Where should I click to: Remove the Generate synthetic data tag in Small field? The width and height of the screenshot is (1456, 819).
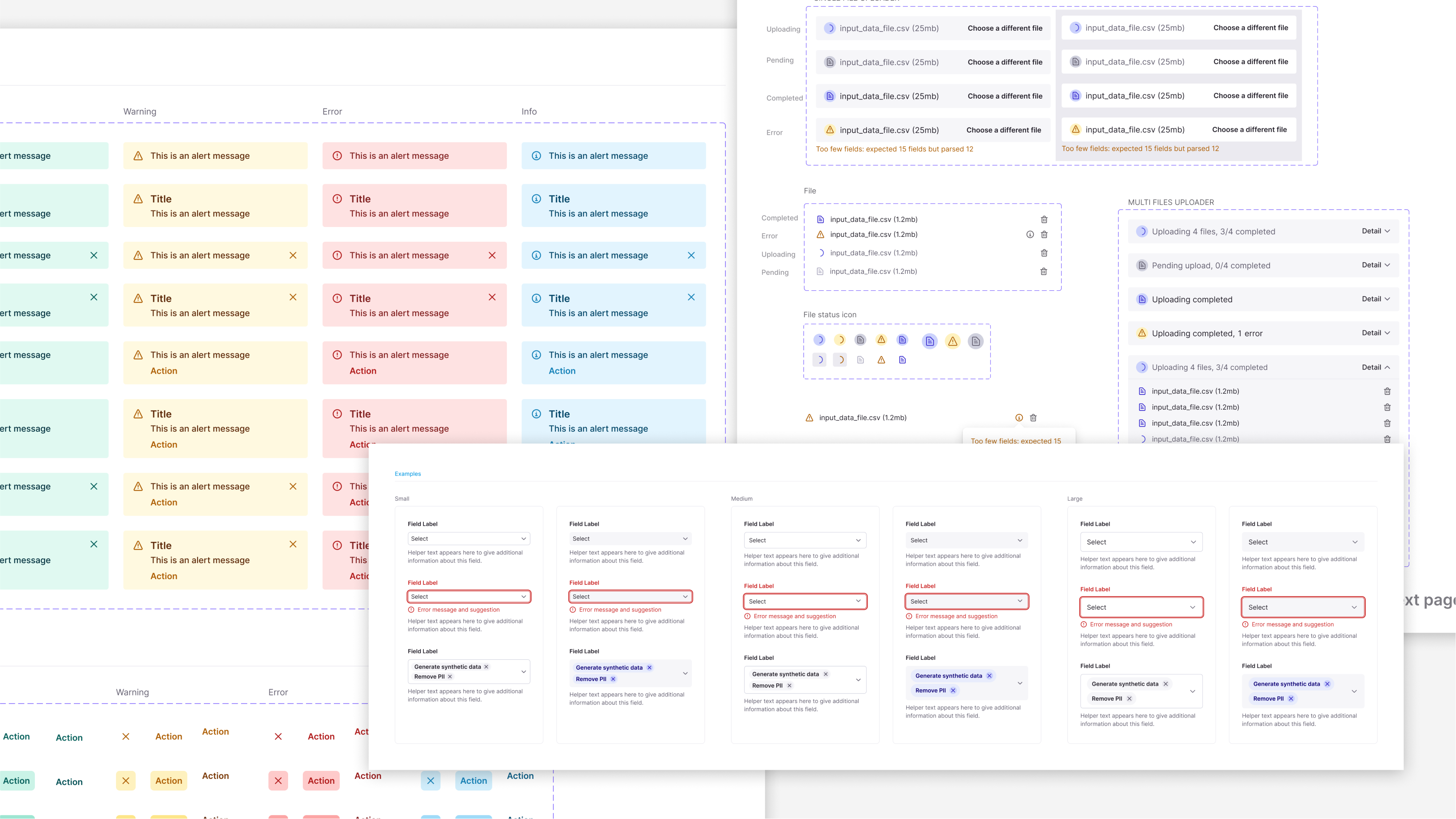486,667
